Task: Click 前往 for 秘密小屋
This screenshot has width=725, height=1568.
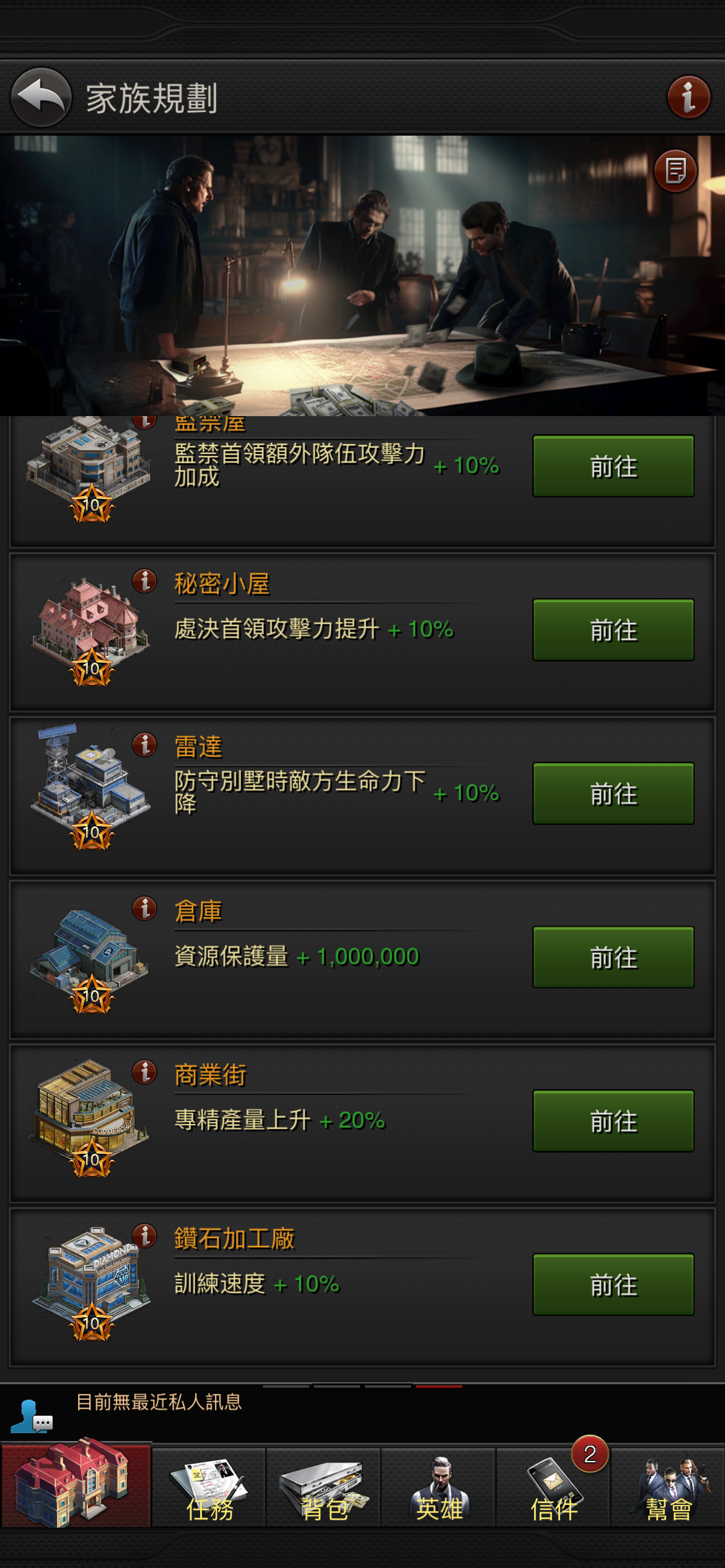Action: 613,630
